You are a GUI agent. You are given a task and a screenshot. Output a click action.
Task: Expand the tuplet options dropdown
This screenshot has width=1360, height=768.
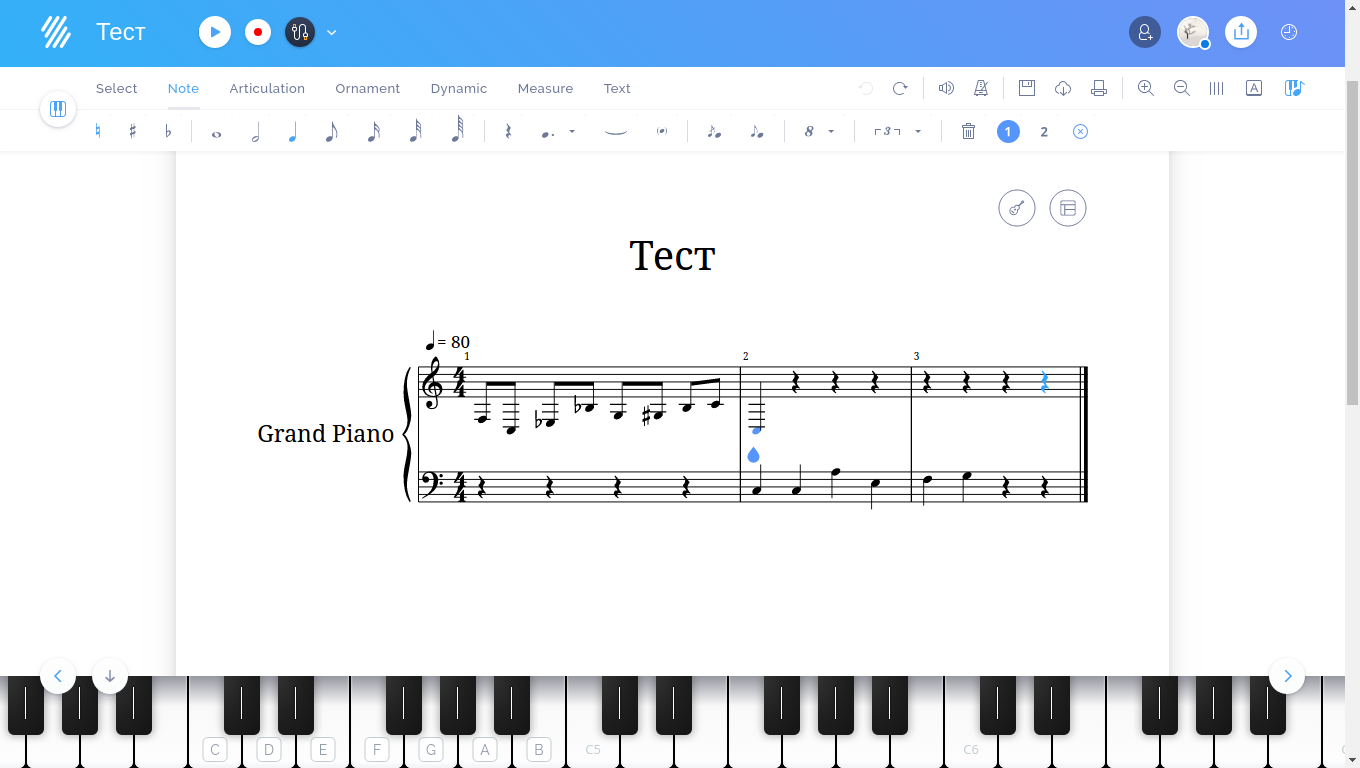(x=917, y=131)
